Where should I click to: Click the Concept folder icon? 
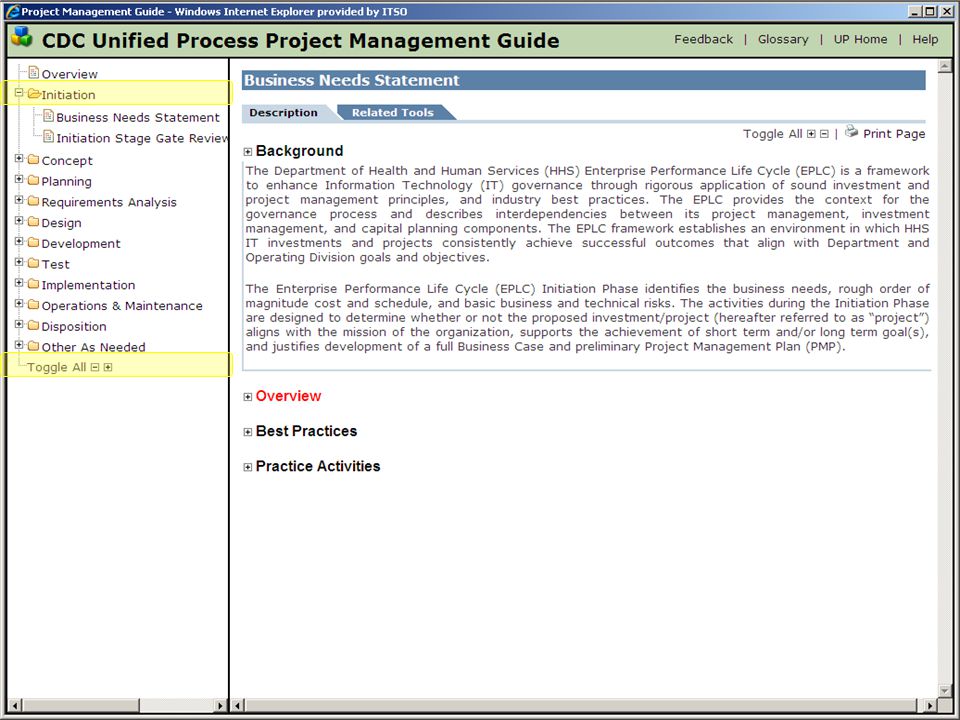pos(34,159)
